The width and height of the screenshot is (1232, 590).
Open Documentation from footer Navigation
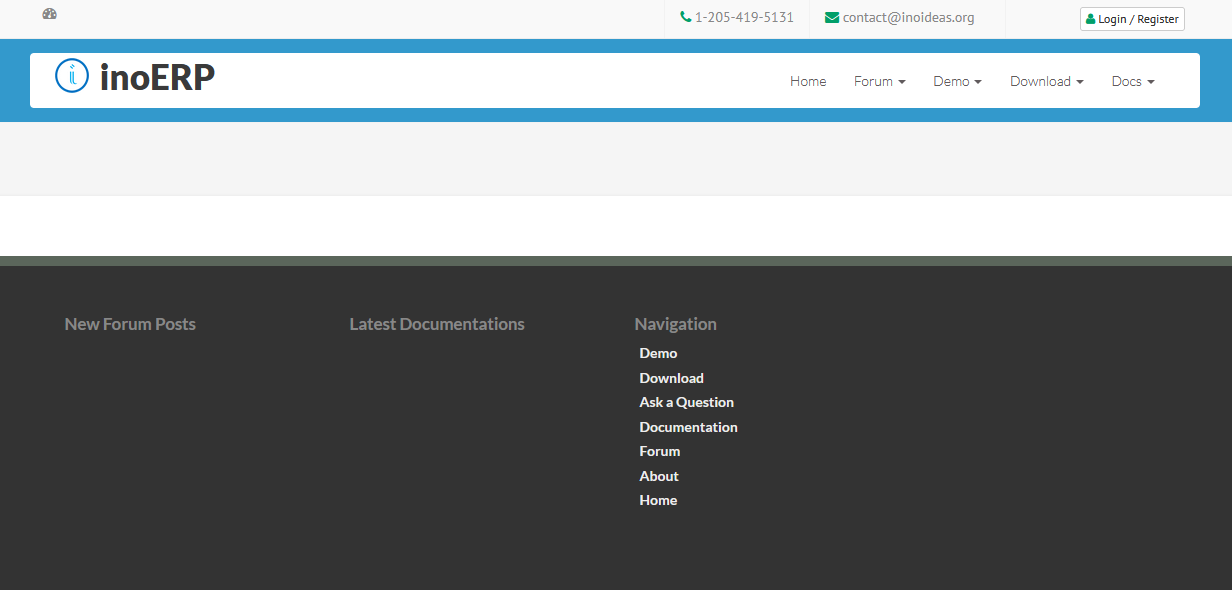pyautogui.click(x=688, y=427)
